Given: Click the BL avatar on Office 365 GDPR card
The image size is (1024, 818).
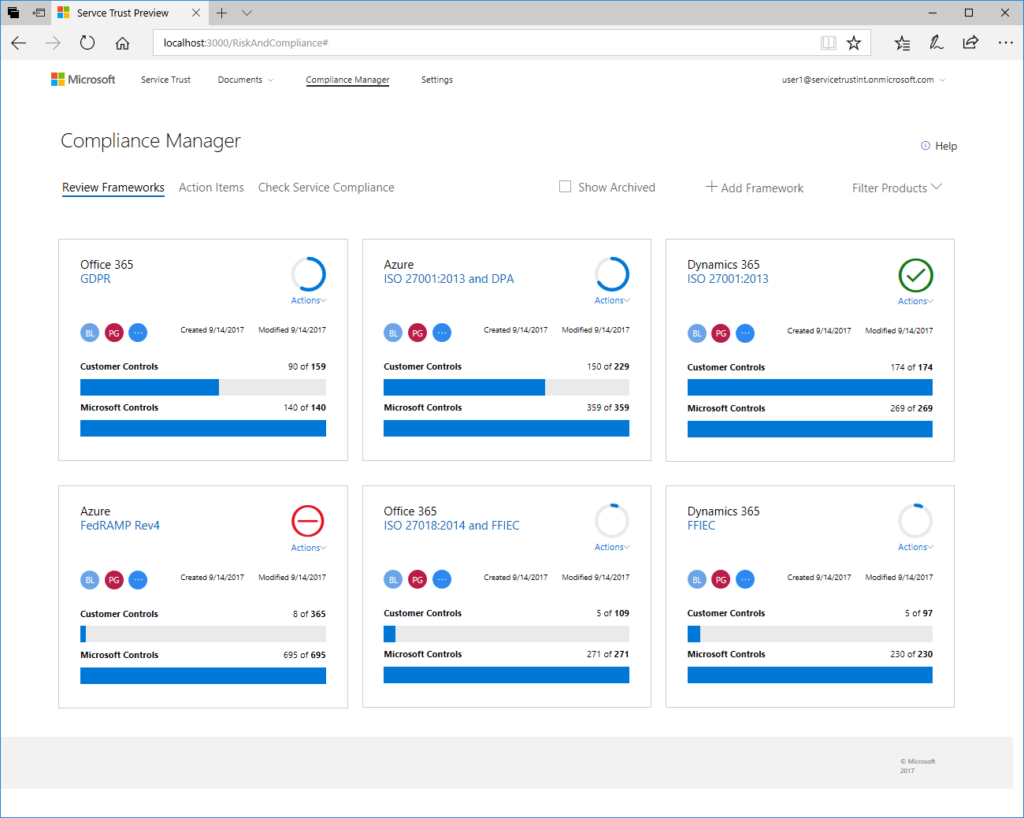Looking at the screenshot, I should (89, 332).
